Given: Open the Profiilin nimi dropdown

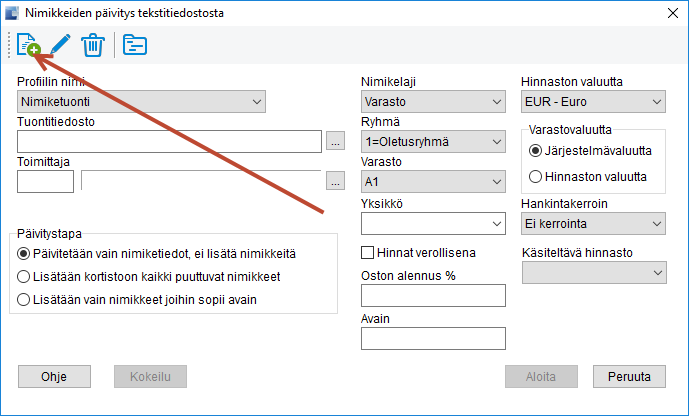Looking at the screenshot, I should pos(141,101).
